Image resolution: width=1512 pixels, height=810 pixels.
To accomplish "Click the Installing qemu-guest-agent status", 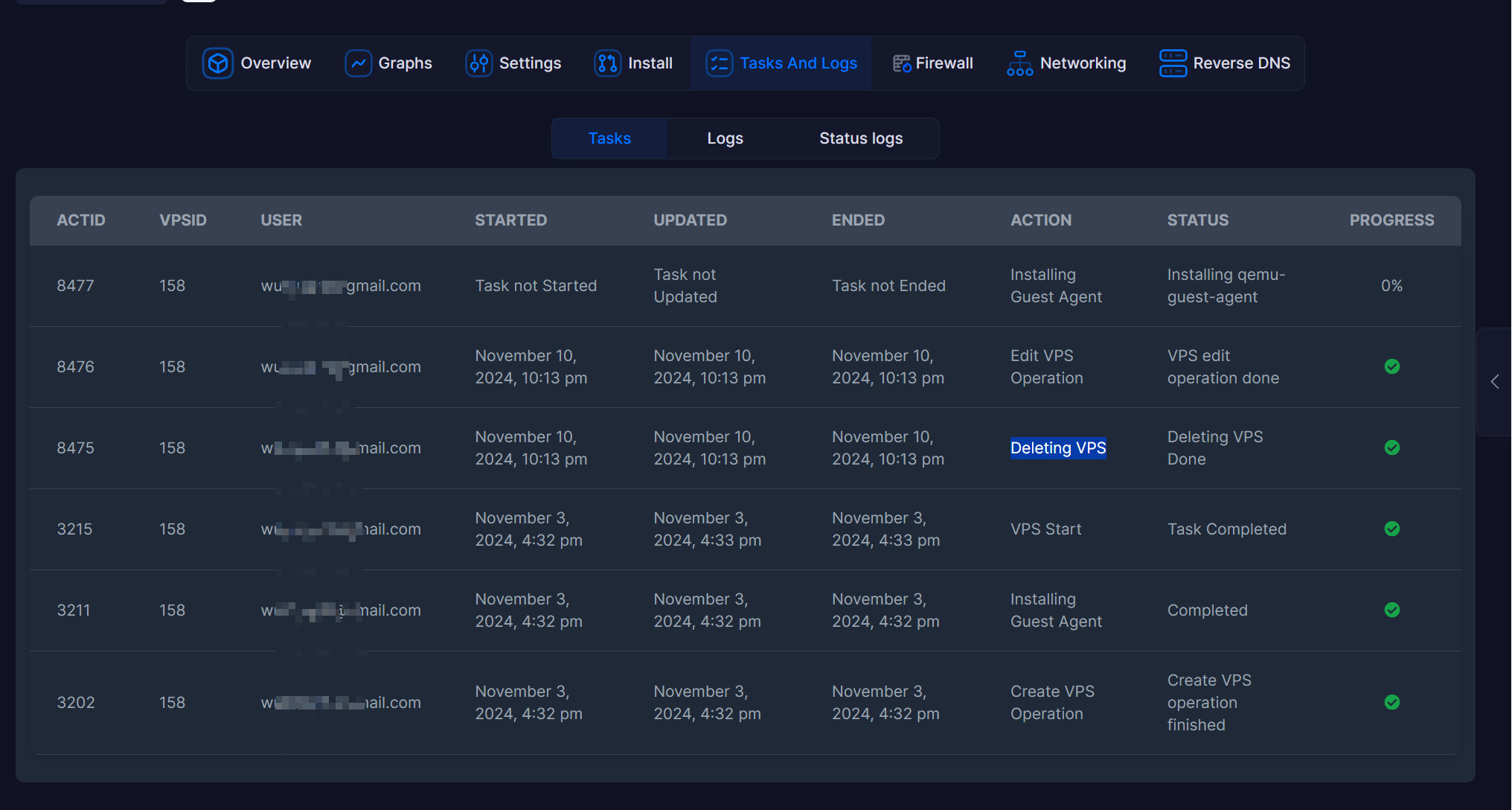I will click(1226, 286).
